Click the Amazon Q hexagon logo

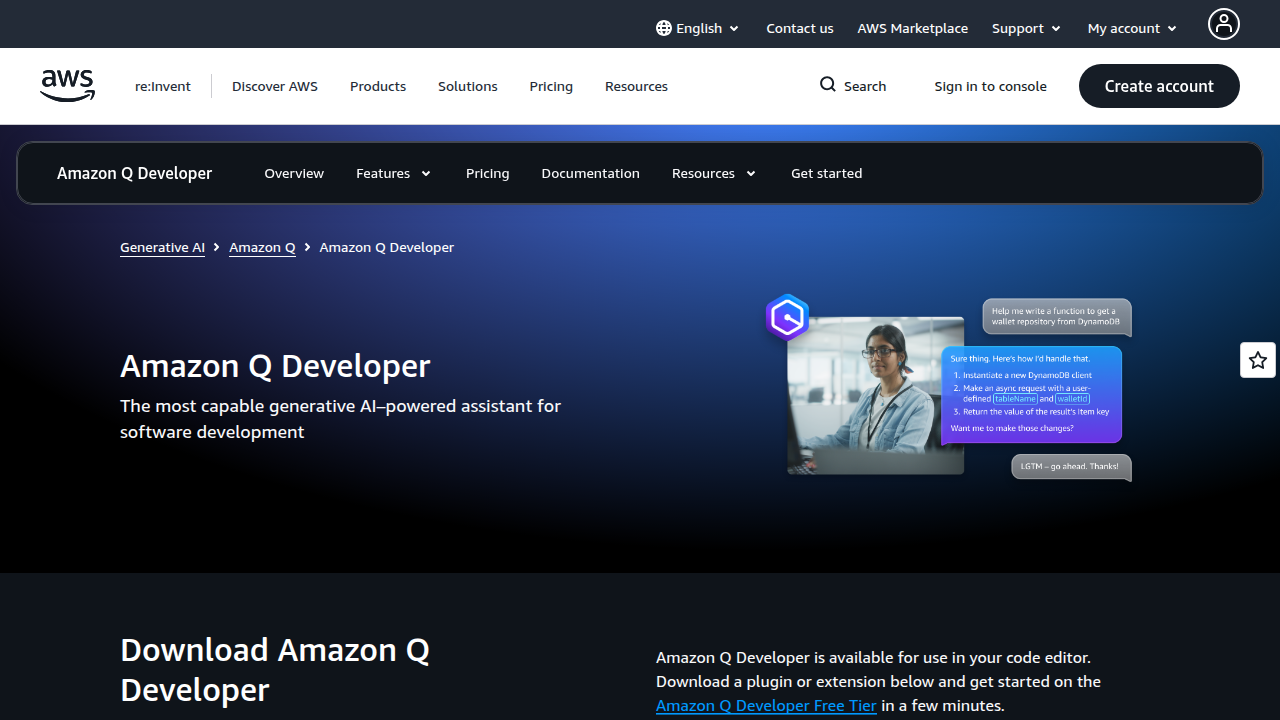tap(788, 318)
